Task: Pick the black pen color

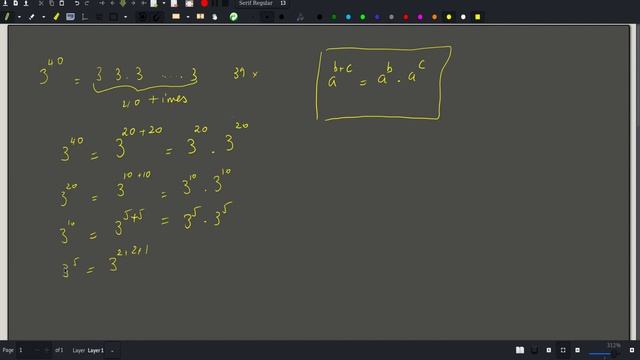Action: [x=320, y=17]
